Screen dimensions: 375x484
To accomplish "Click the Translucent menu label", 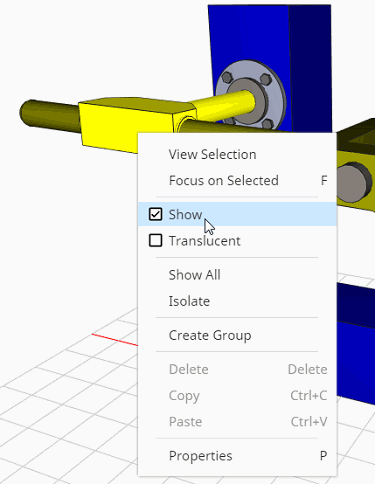I will pyautogui.click(x=204, y=241).
